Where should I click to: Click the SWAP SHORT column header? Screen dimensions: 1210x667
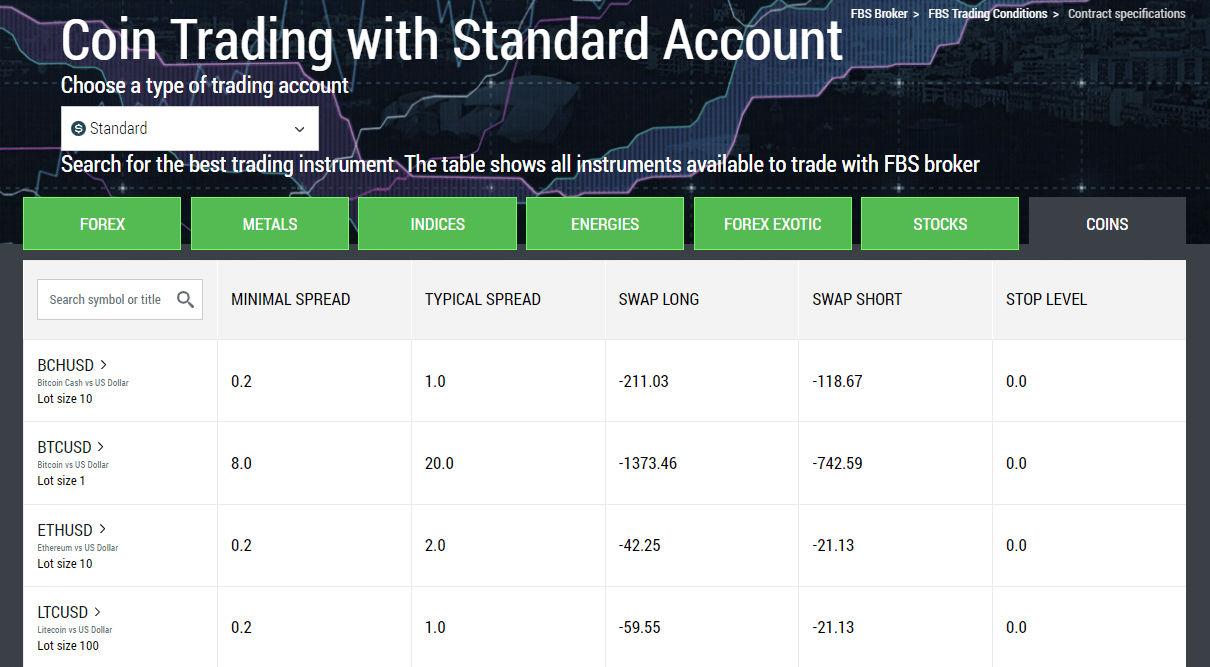pos(857,299)
